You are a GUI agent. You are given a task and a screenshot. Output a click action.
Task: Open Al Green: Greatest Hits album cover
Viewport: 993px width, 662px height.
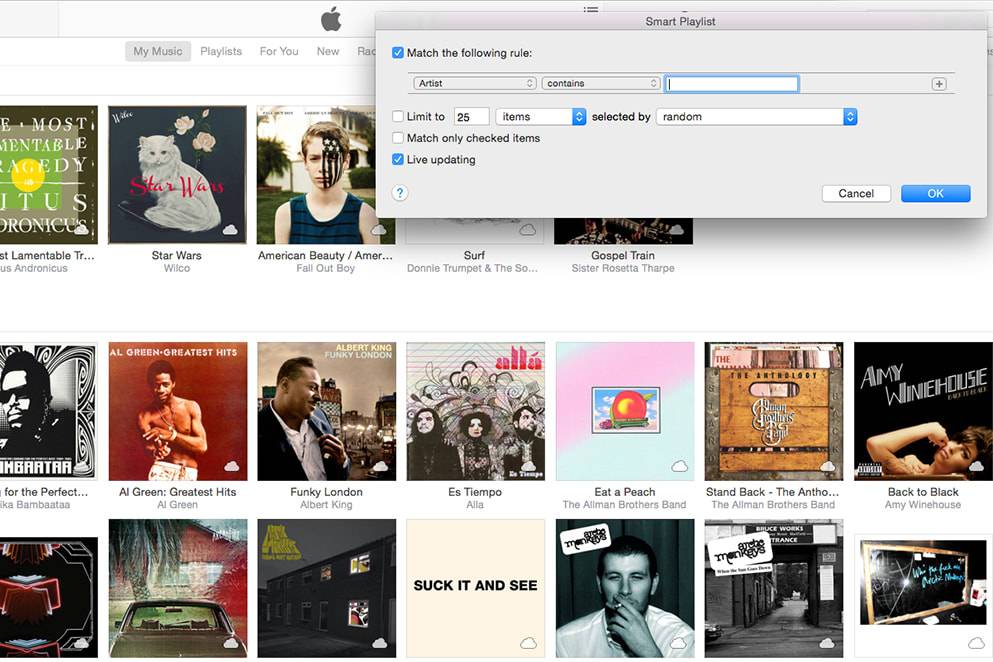coord(178,411)
